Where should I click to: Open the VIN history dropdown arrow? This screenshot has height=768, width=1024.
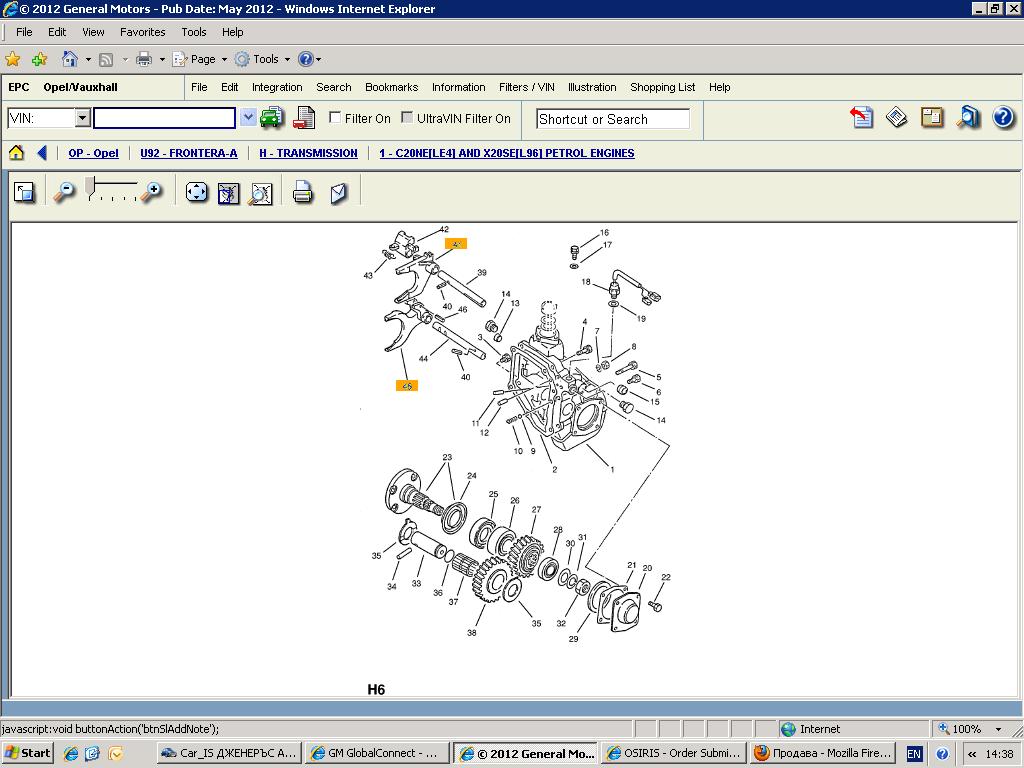248,118
